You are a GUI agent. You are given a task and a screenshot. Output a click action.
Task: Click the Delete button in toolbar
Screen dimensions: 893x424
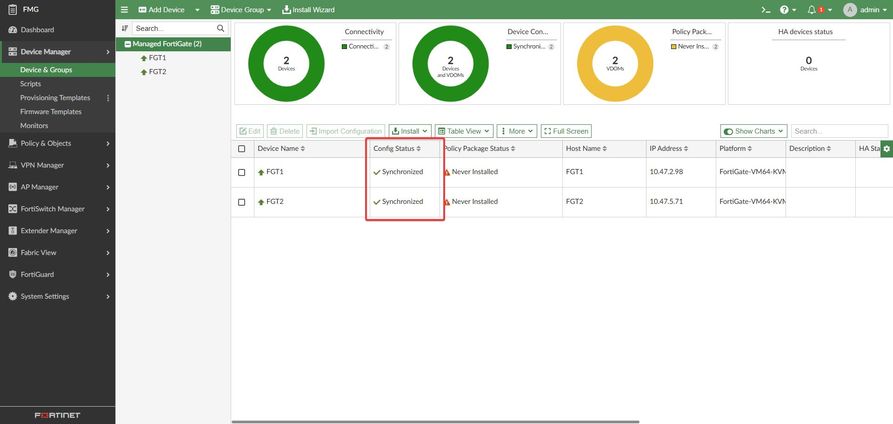click(x=285, y=131)
